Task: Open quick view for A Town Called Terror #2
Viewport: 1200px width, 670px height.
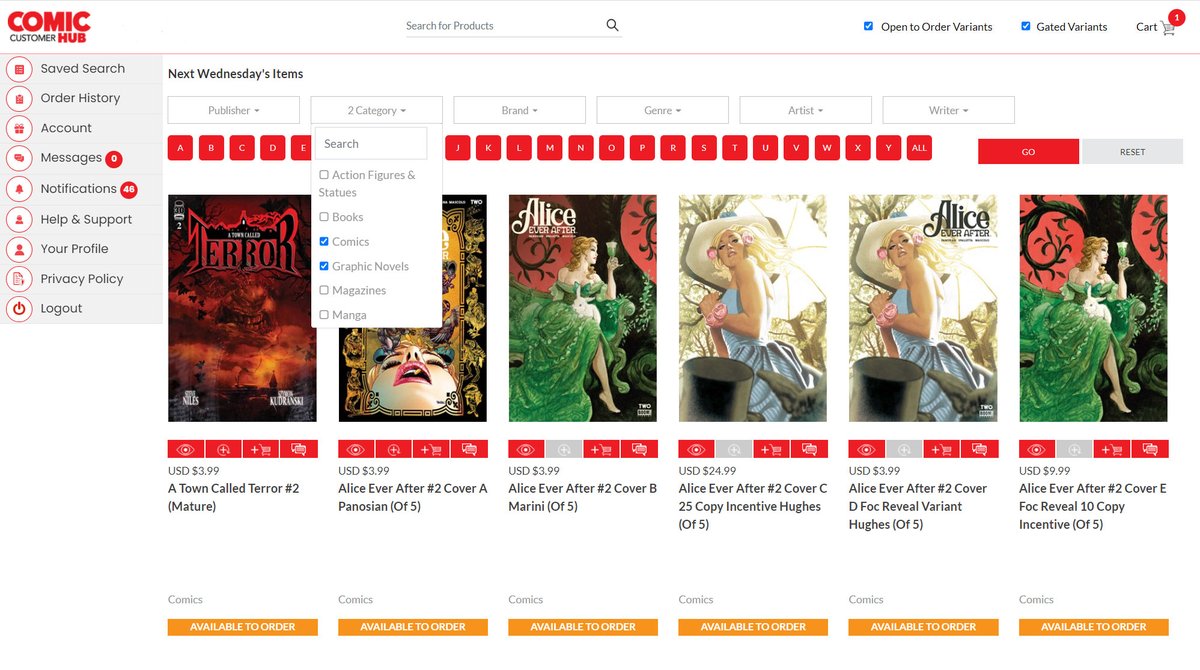Action: 184,448
